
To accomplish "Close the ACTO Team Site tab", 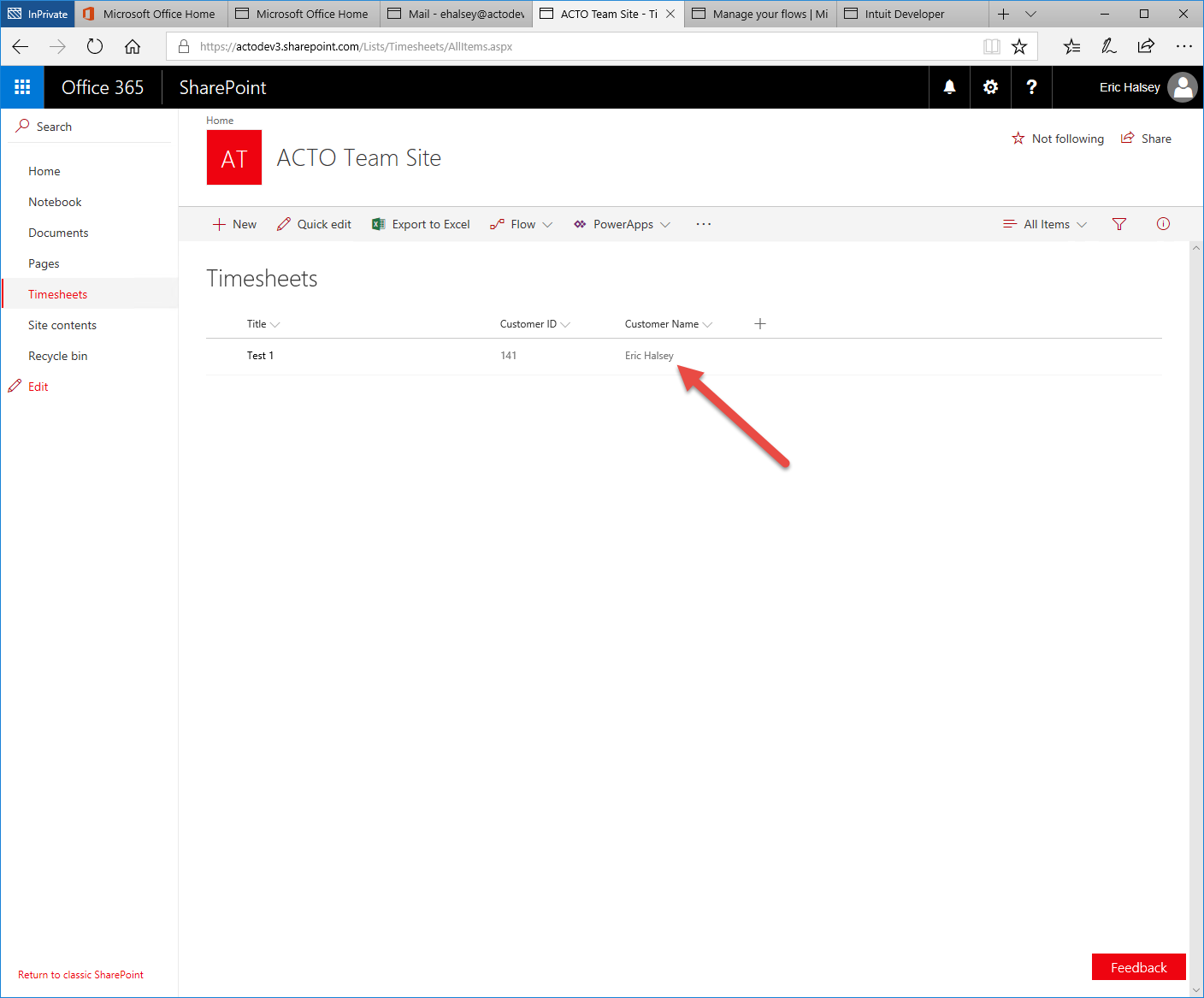I will coord(670,14).
